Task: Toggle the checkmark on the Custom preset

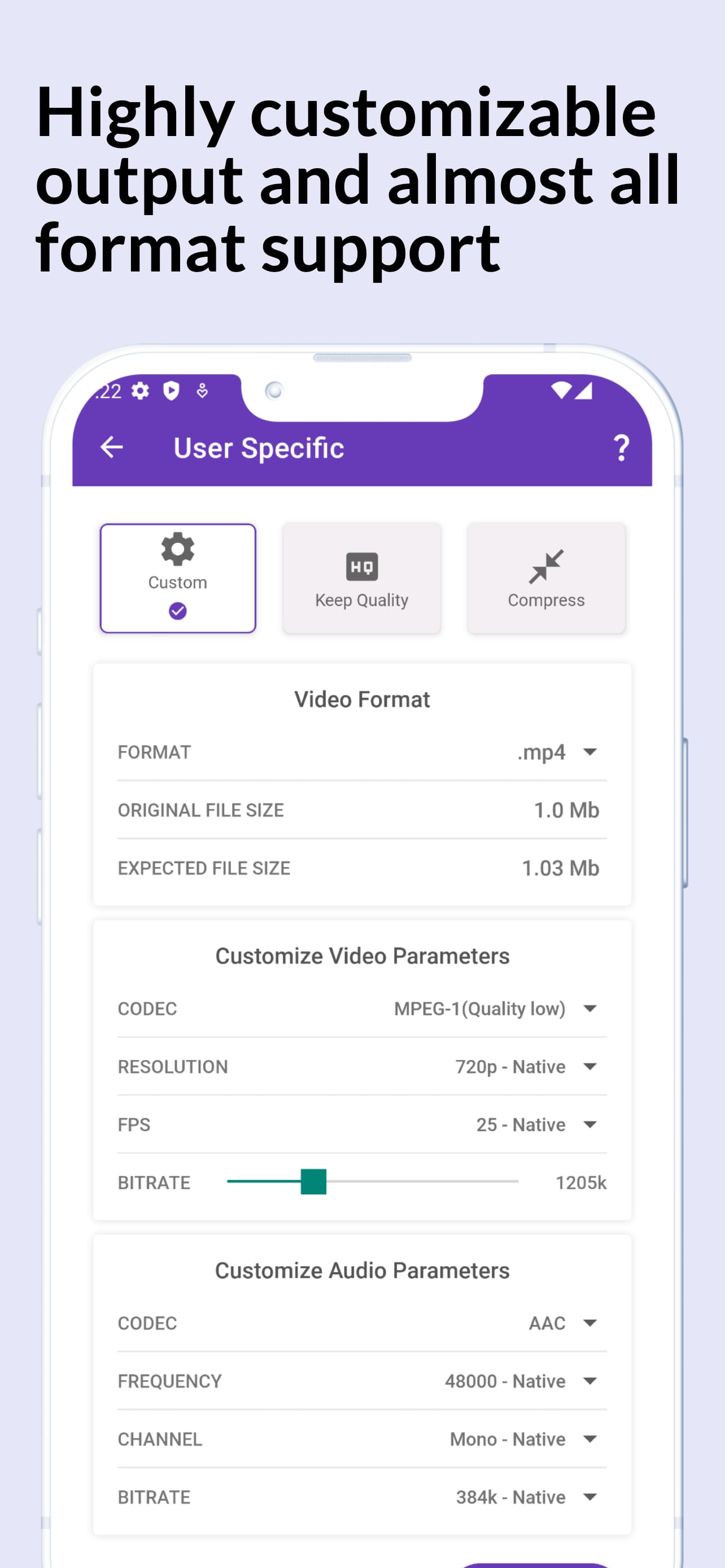Action: pyautogui.click(x=178, y=611)
